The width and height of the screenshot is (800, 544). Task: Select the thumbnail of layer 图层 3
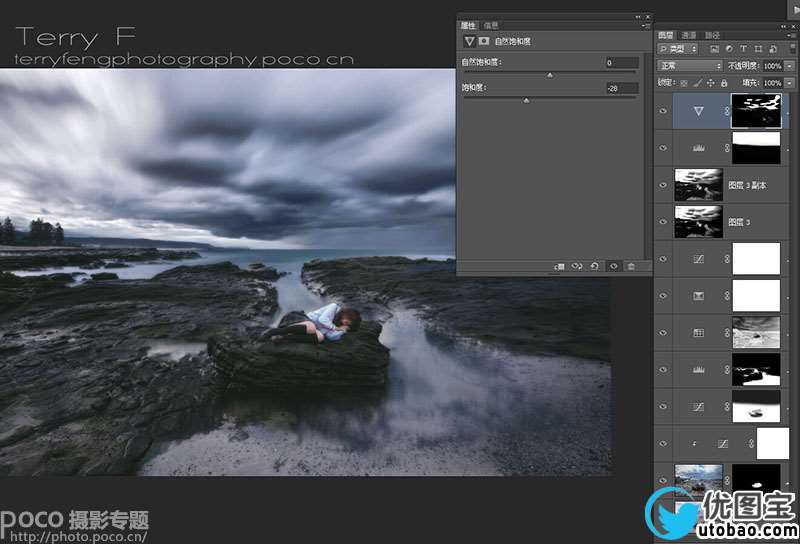tap(698, 221)
